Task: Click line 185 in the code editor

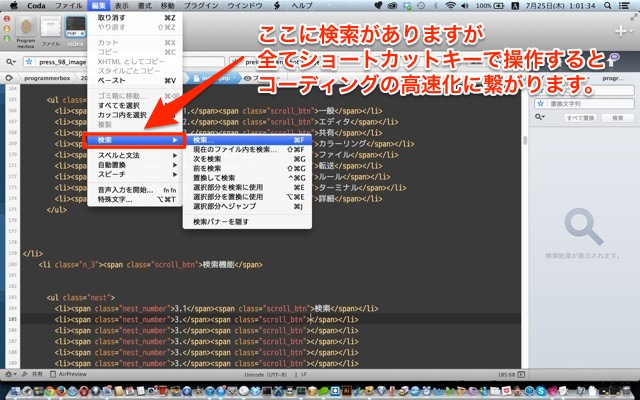Action: (270, 319)
